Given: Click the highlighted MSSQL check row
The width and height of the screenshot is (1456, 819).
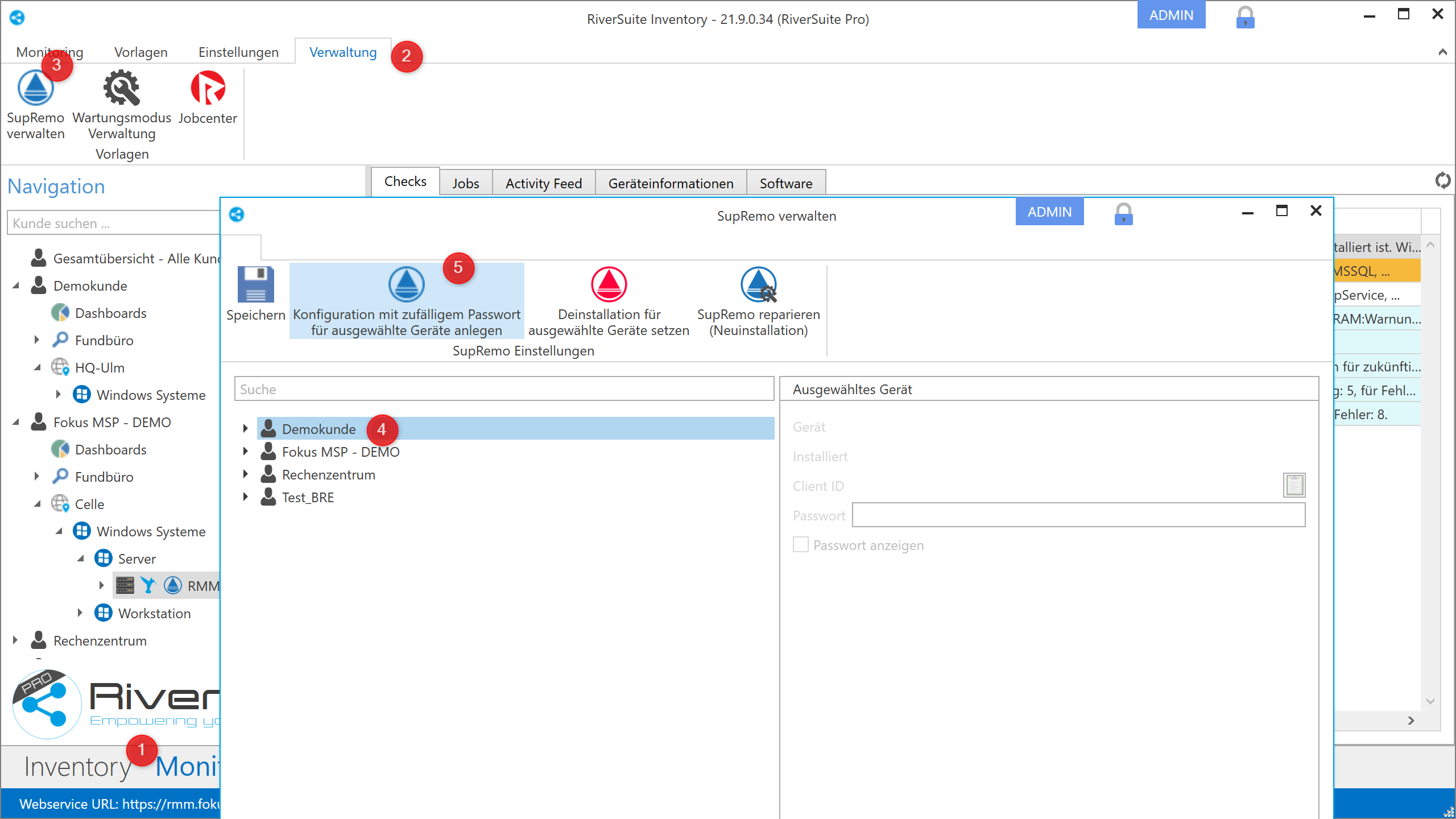Looking at the screenshot, I should pyautogui.click(x=1377, y=271).
